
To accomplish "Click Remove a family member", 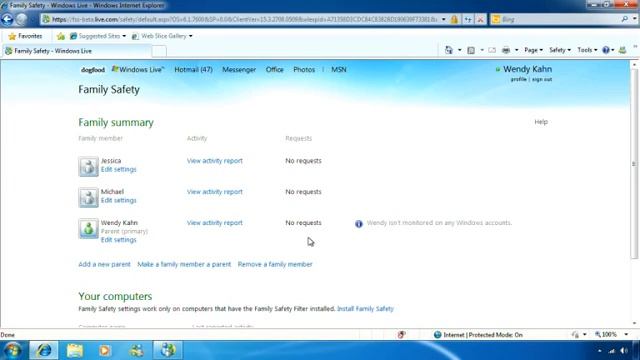I will (x=275, y=264).
